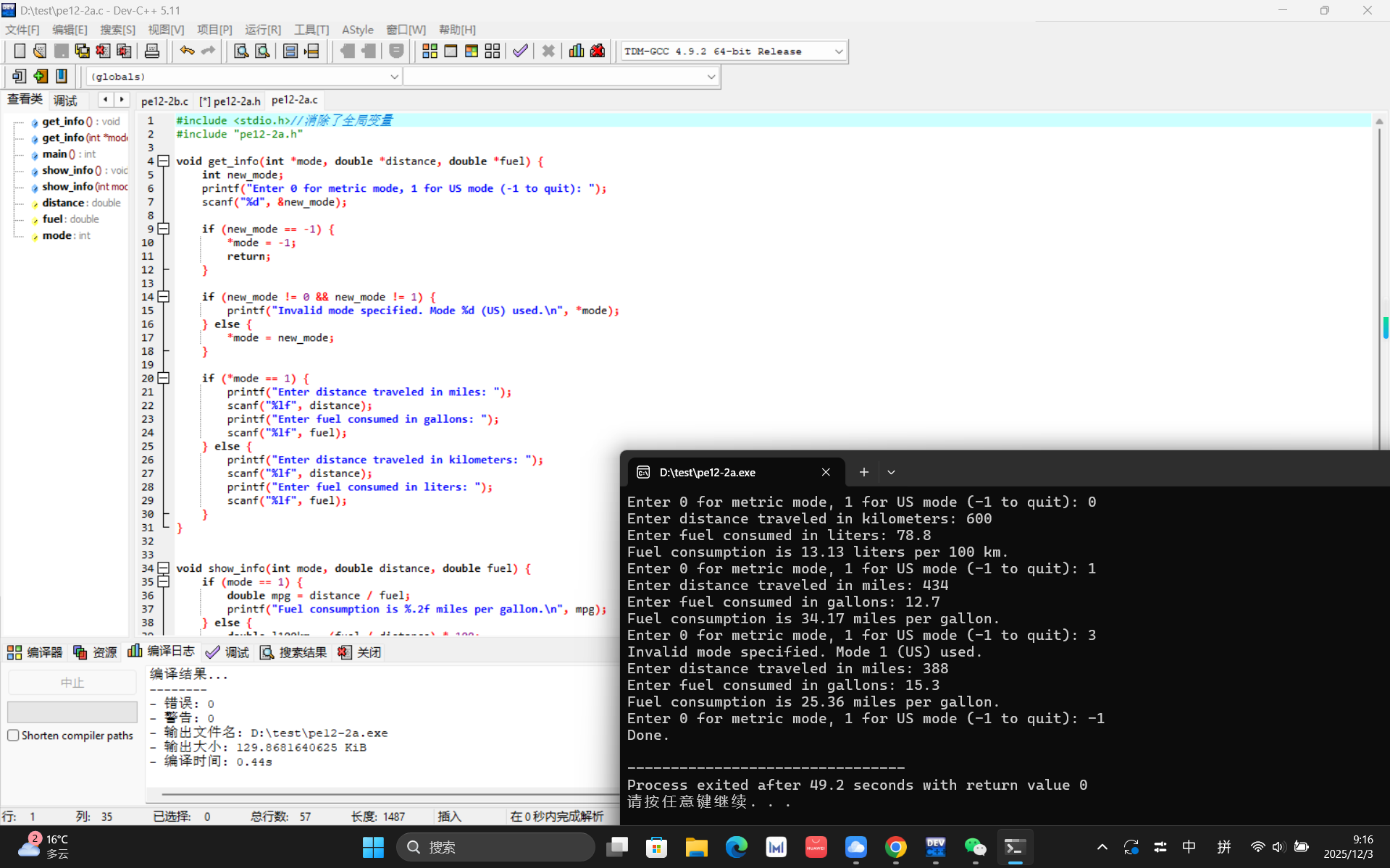
Task: Click the Windows Start button
Action: tap(373, 847)
